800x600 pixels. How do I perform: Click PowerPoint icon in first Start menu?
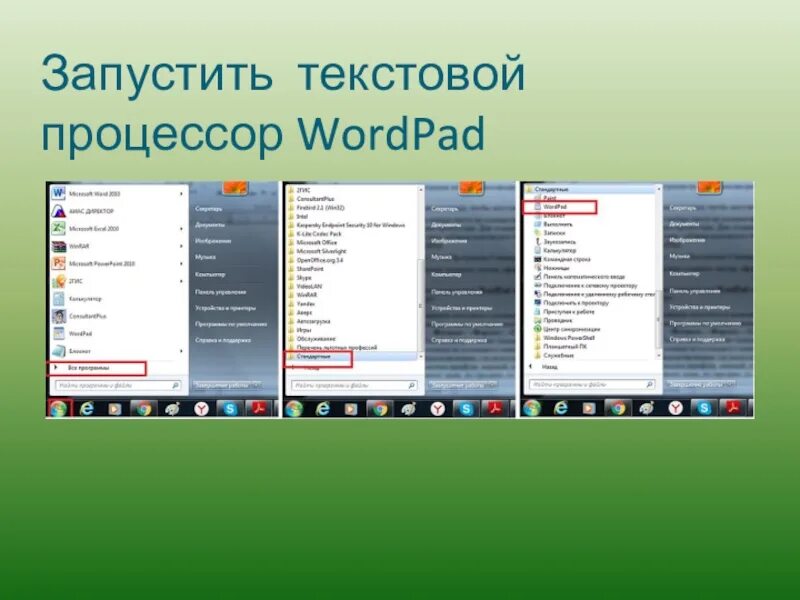tap(59, 264)
